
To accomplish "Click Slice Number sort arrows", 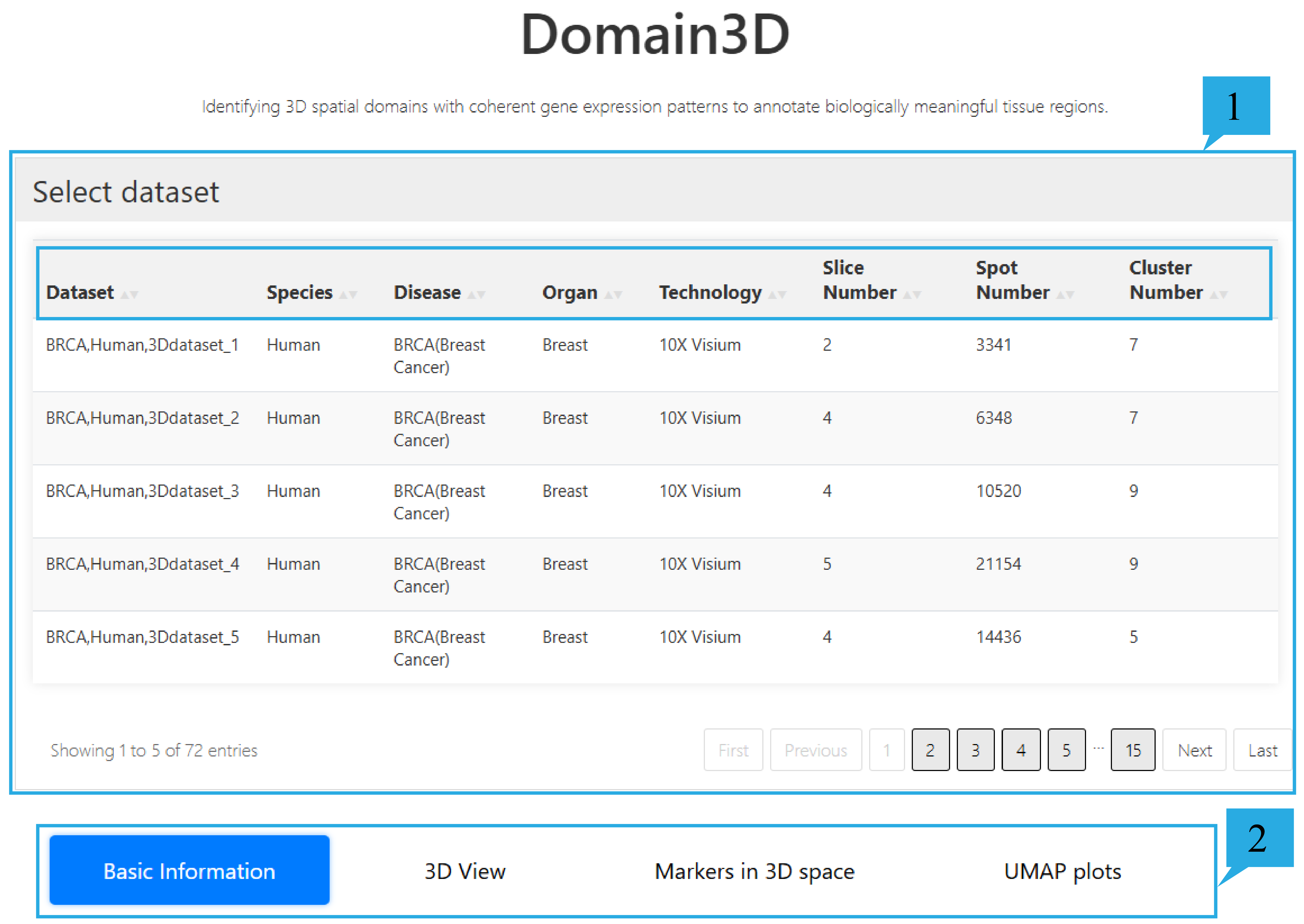I will pyautogui.click(x=912, y=294).
